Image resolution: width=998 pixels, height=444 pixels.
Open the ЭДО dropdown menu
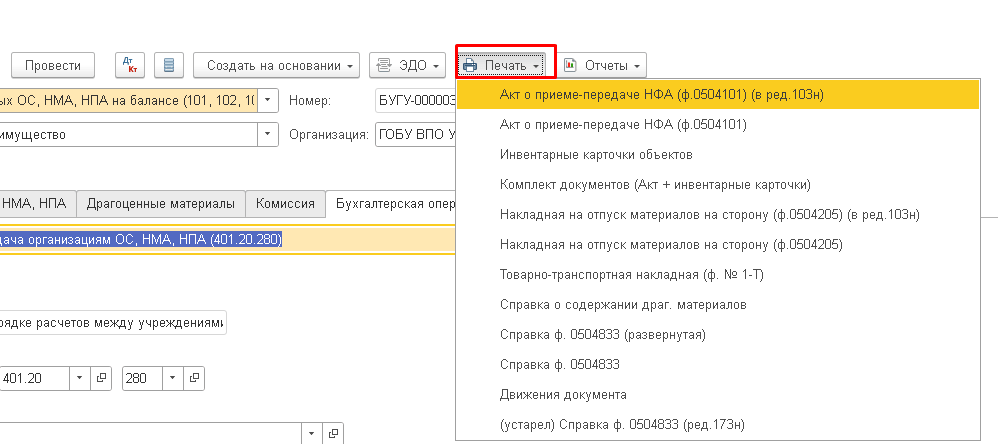(407, 65)
